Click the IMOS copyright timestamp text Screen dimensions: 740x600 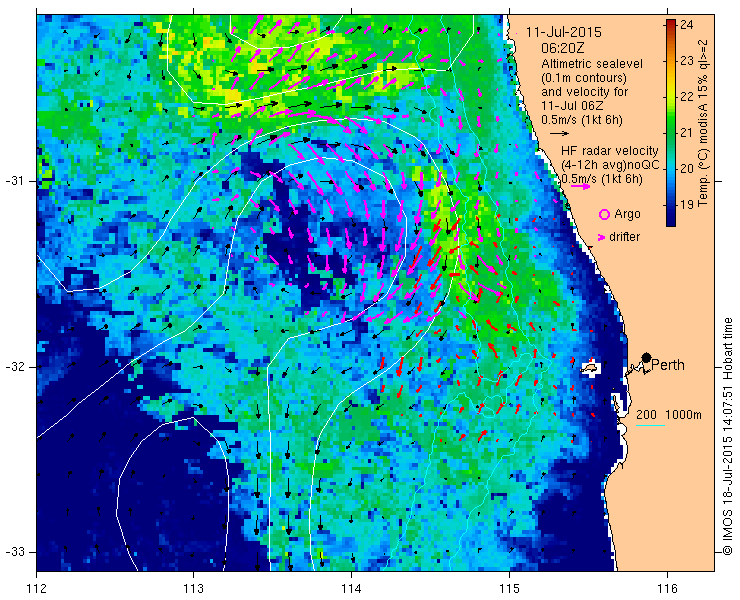[x=727, y=437]
